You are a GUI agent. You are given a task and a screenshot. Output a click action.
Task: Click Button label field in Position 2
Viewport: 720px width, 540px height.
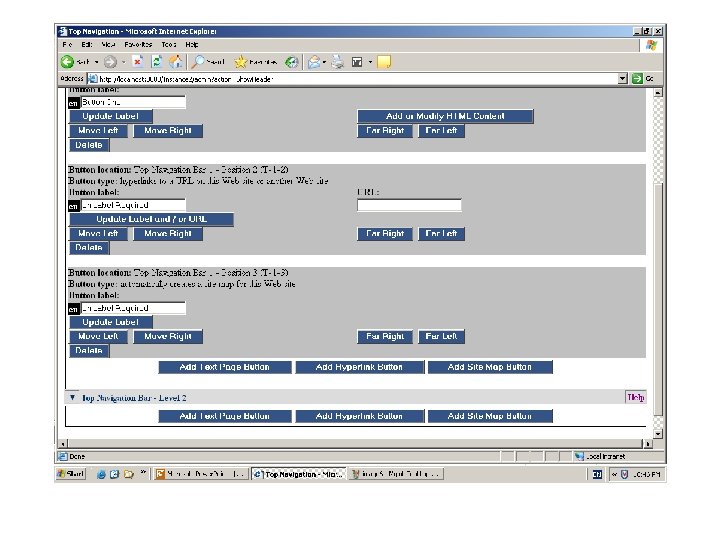(x=133, y=205)
